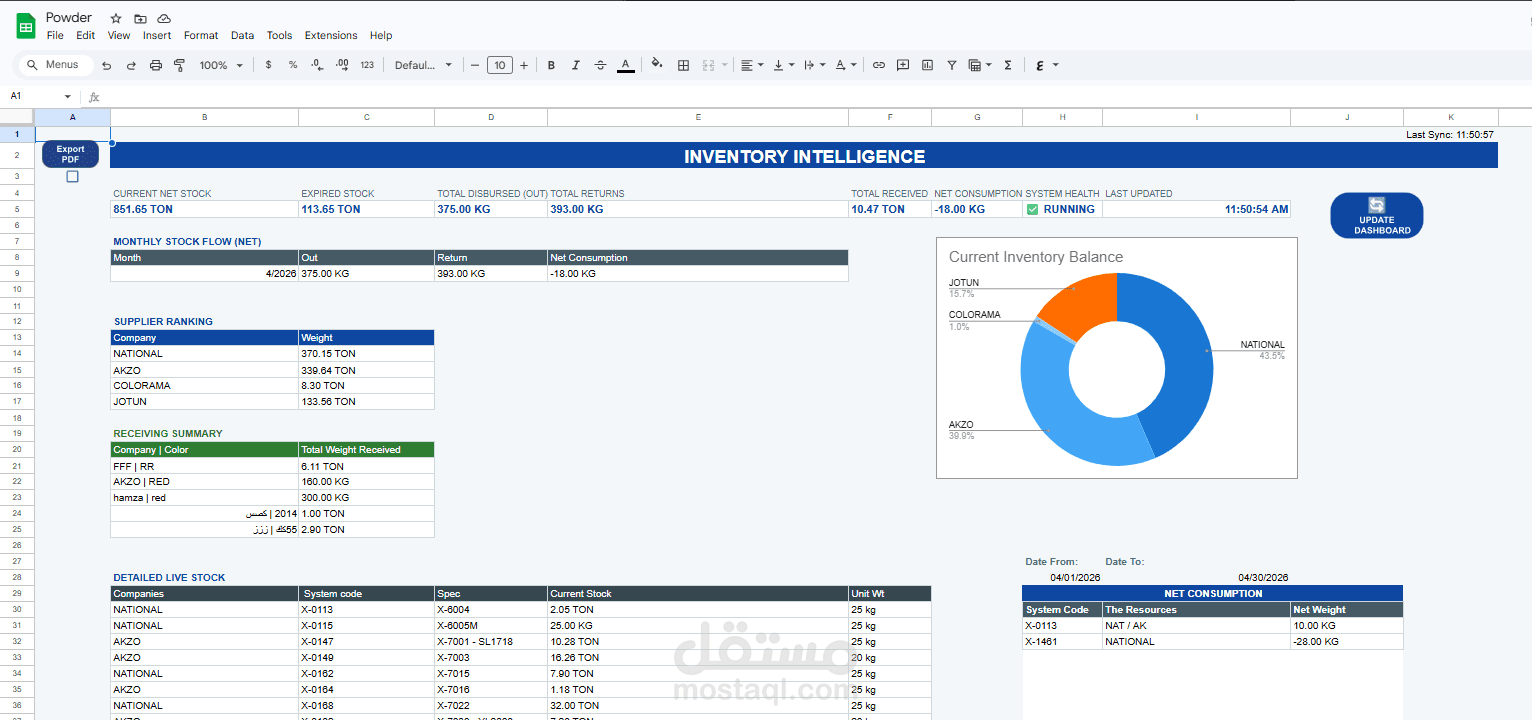Toggle bold formatting

pyautogui.click(x=551, y=65)
